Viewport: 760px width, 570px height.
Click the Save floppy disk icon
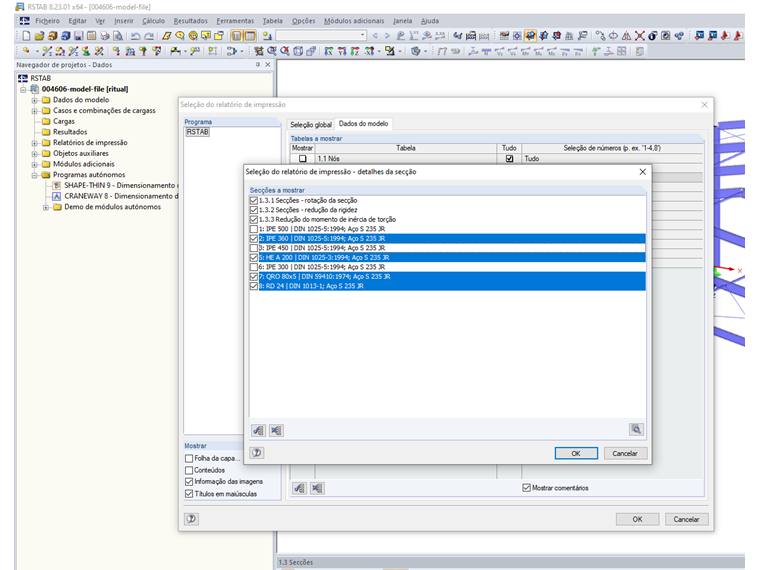[x=78, y=36]
